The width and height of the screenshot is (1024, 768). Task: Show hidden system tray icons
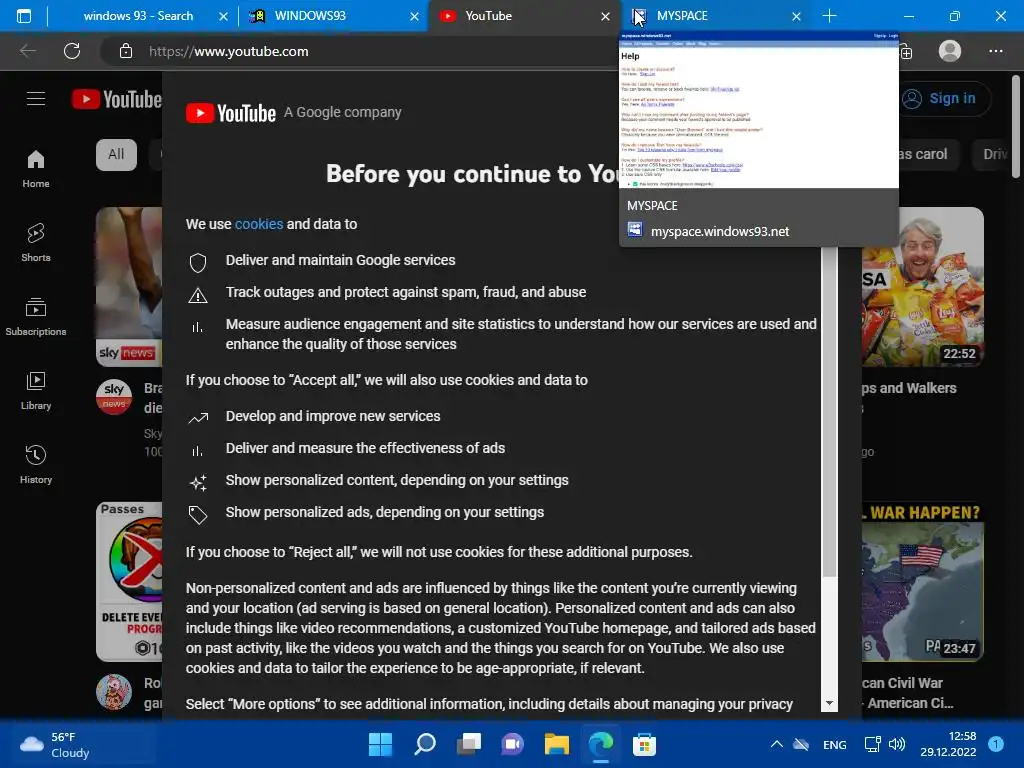[x=776, y=744]
